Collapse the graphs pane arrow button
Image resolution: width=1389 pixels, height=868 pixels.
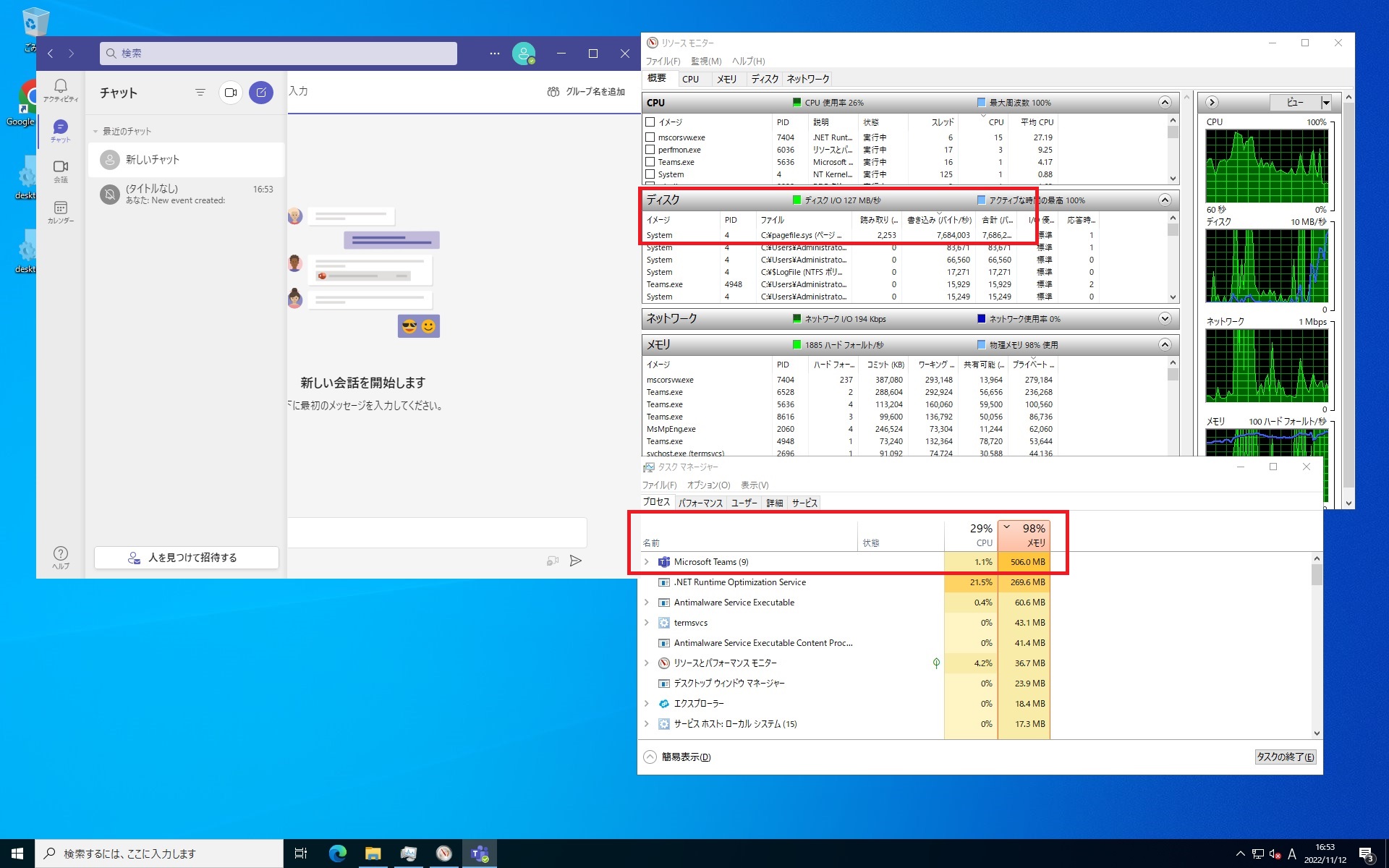(1212, 102)
